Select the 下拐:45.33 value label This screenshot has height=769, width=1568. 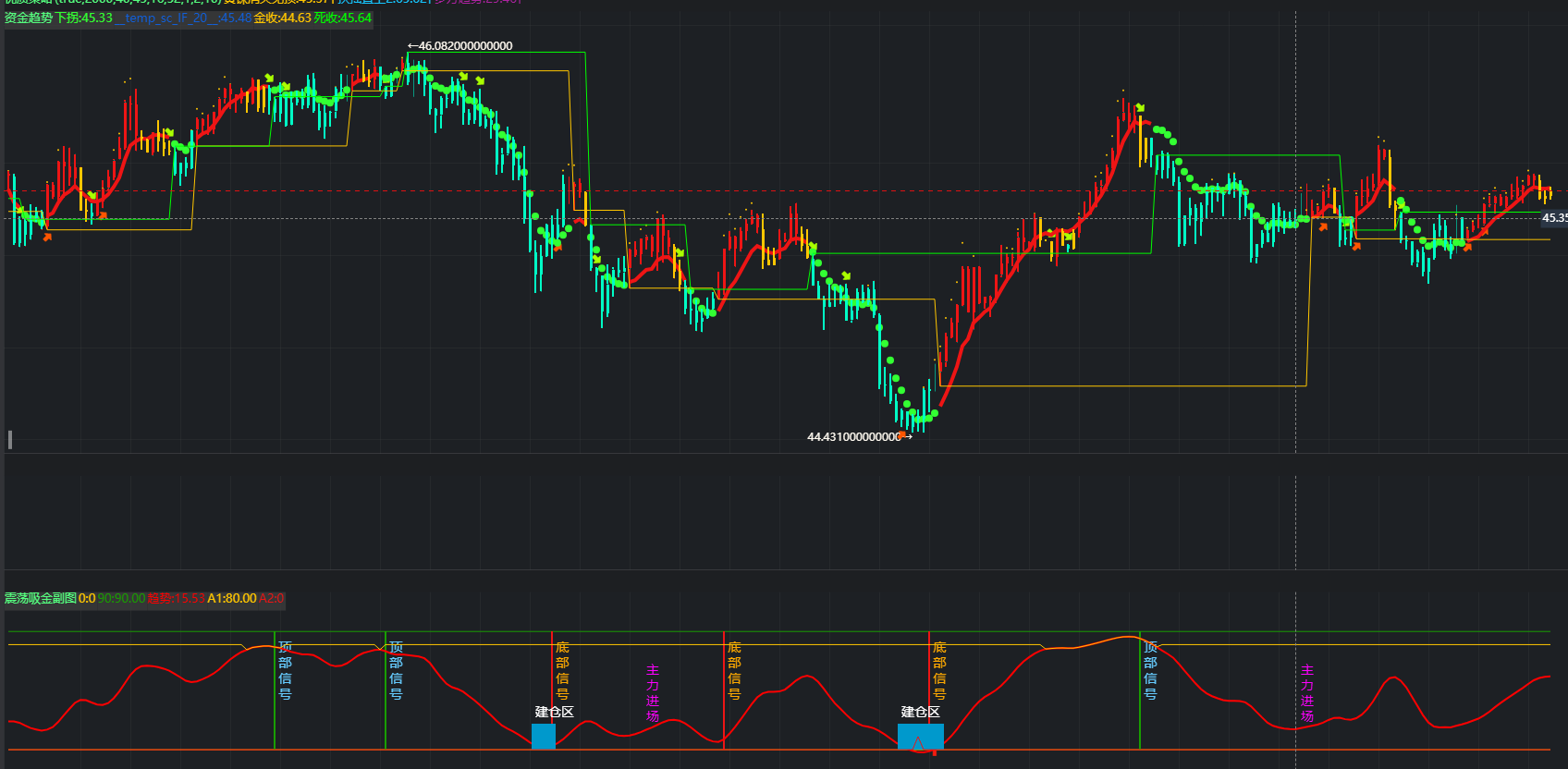pyautogui.click(x=83, y=18)
